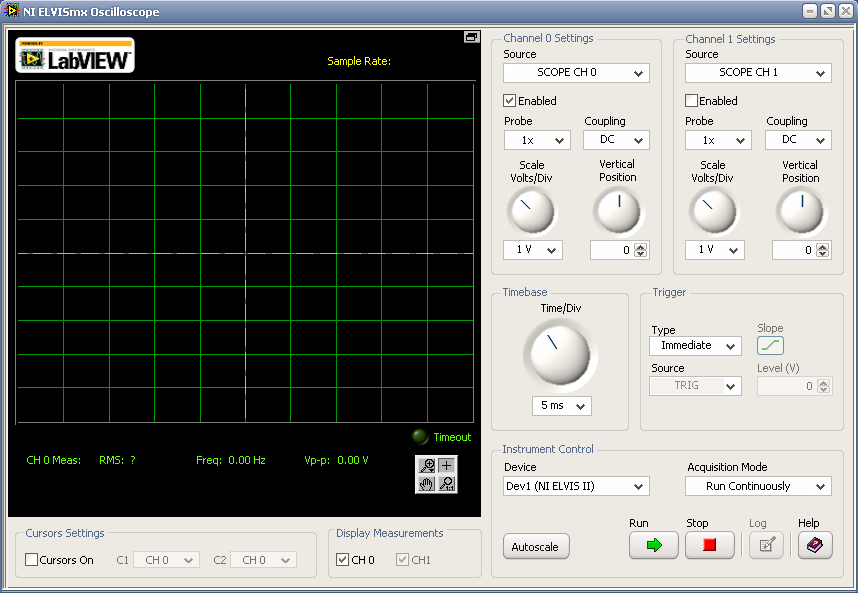Click the graph pop-out icon above the scope display

click(471, 37)
